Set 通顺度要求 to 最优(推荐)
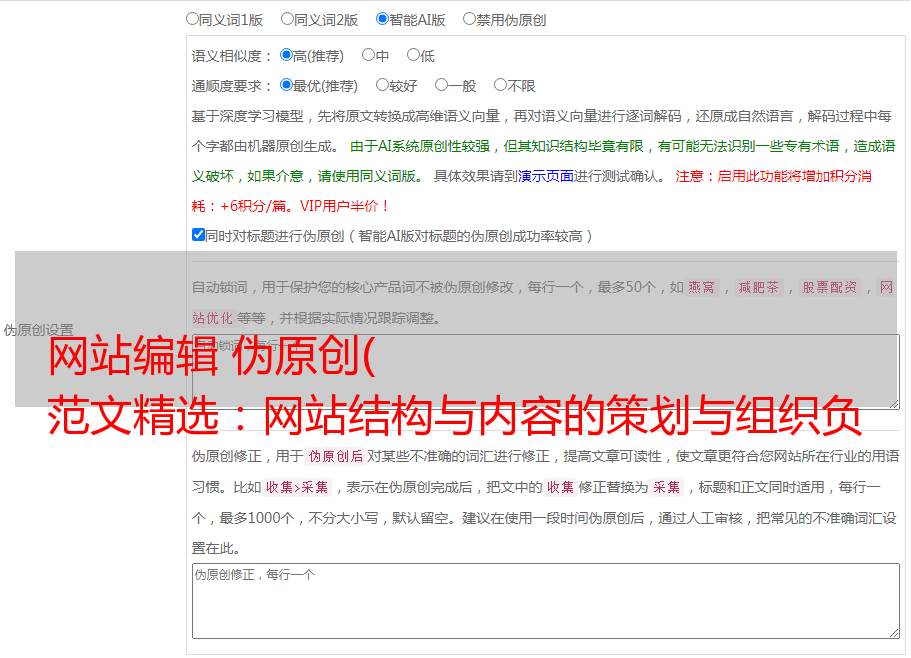 coord(286,86)
